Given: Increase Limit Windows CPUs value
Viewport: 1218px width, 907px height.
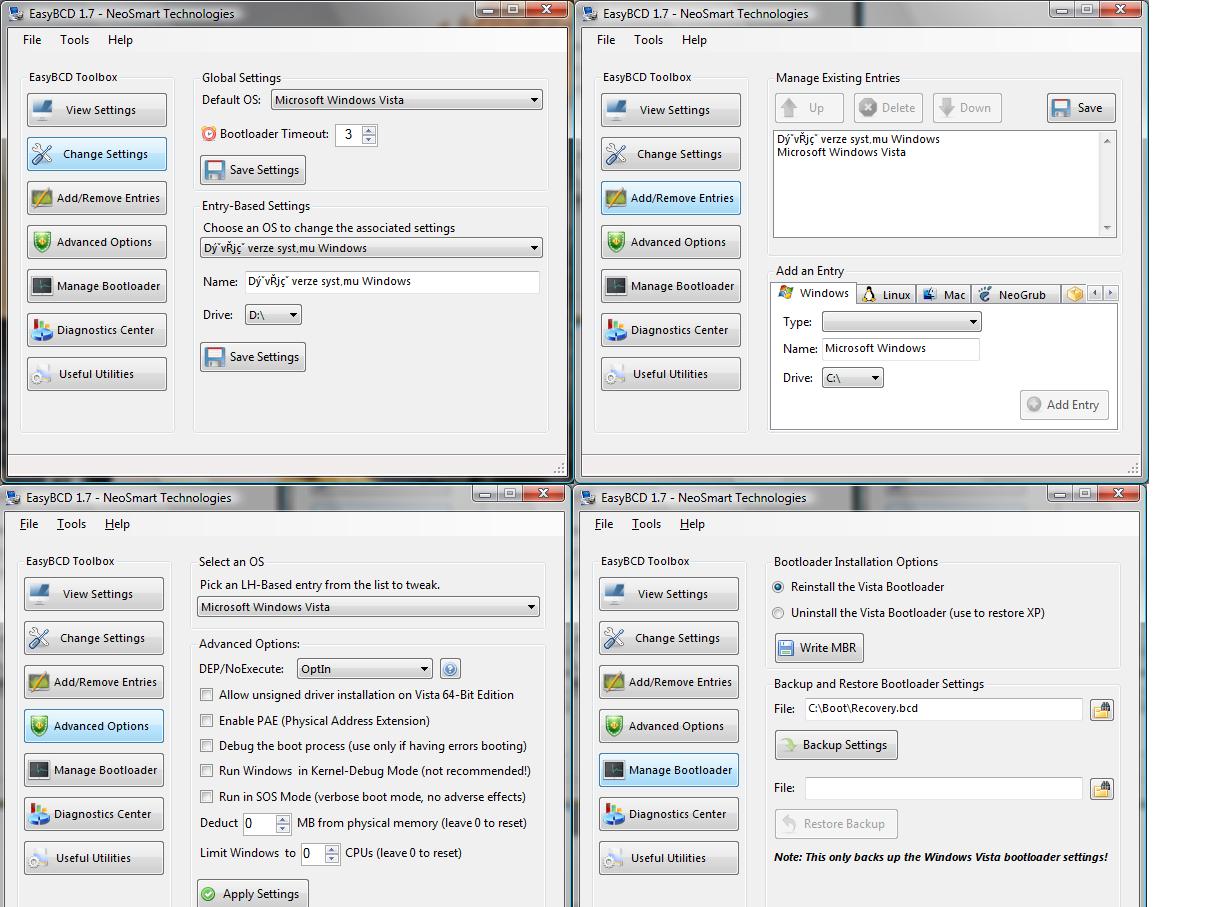Looking at the screenshot, I should pyautogui.click(x=333, y=849).
